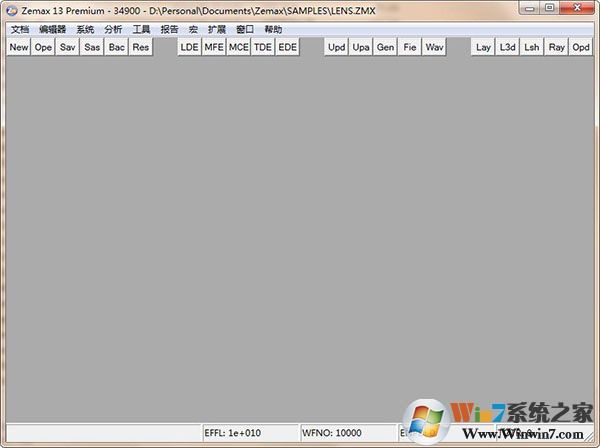Screen dimensions: 600x448
Task: Open the 扩展 menu
Action: click(x=217, y=29)
